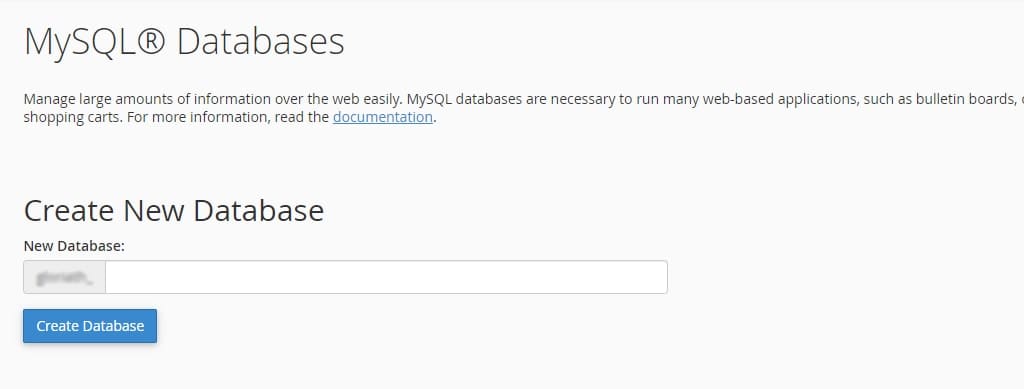
Task: Click the period after the documentation link
Action: pos(435,118)
